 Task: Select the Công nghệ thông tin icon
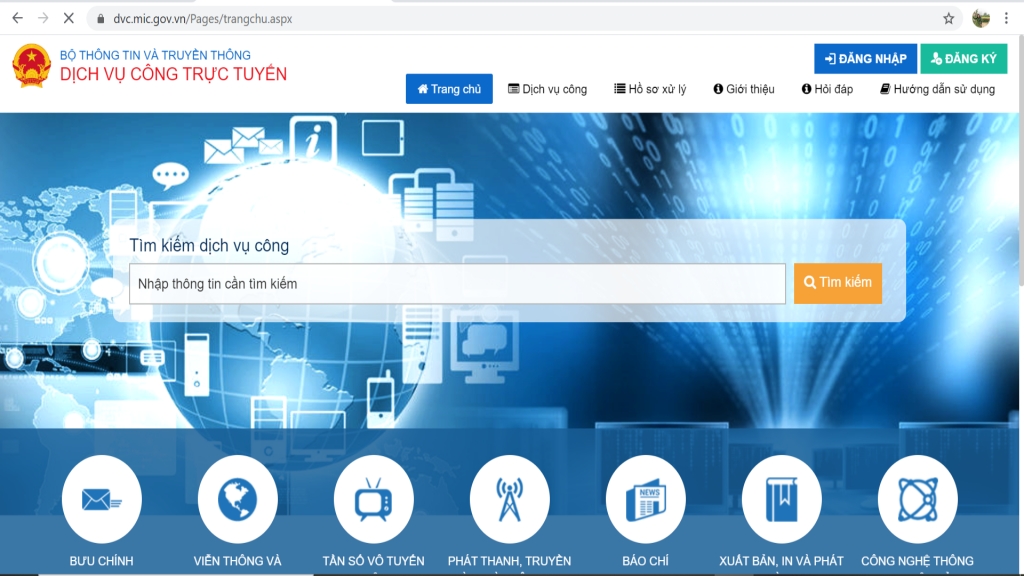(x=917, y=498)
